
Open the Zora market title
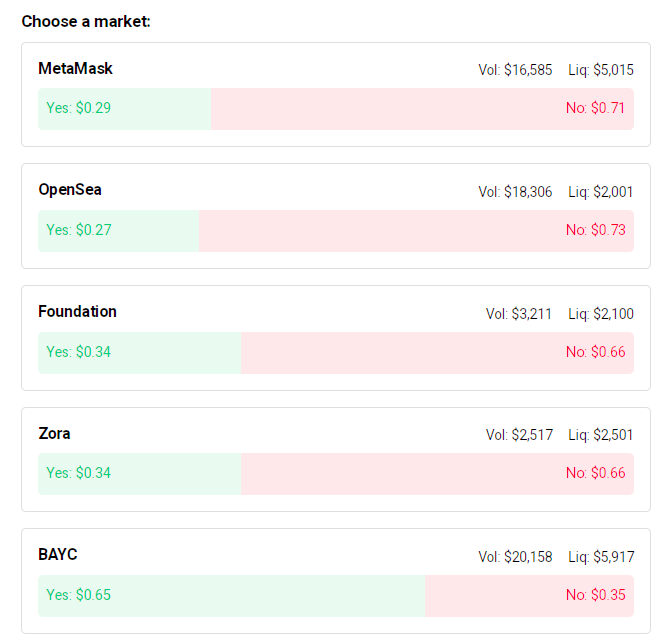(55, 434)
